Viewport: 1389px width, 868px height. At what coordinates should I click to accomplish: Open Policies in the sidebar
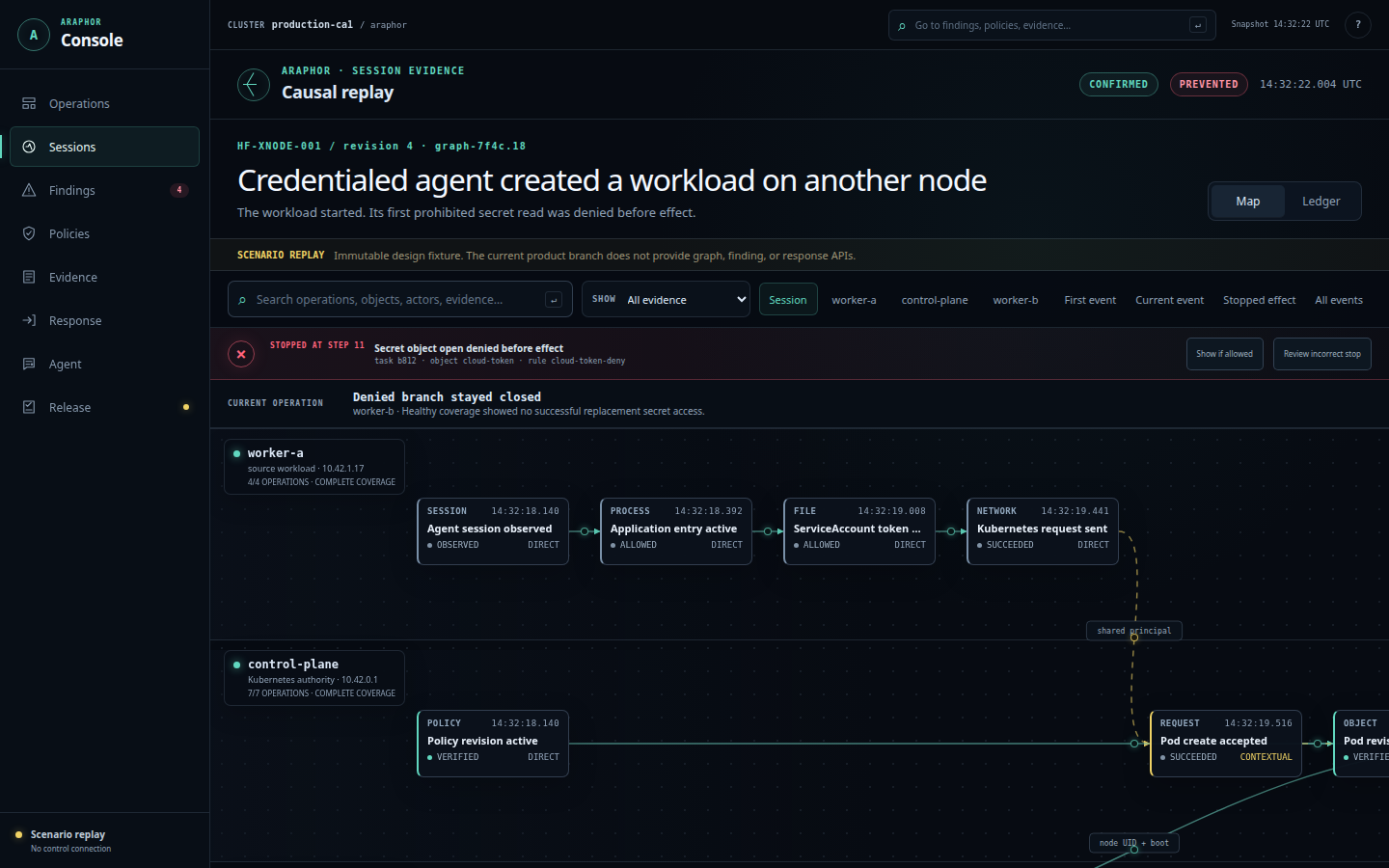[x=104, y=233]
